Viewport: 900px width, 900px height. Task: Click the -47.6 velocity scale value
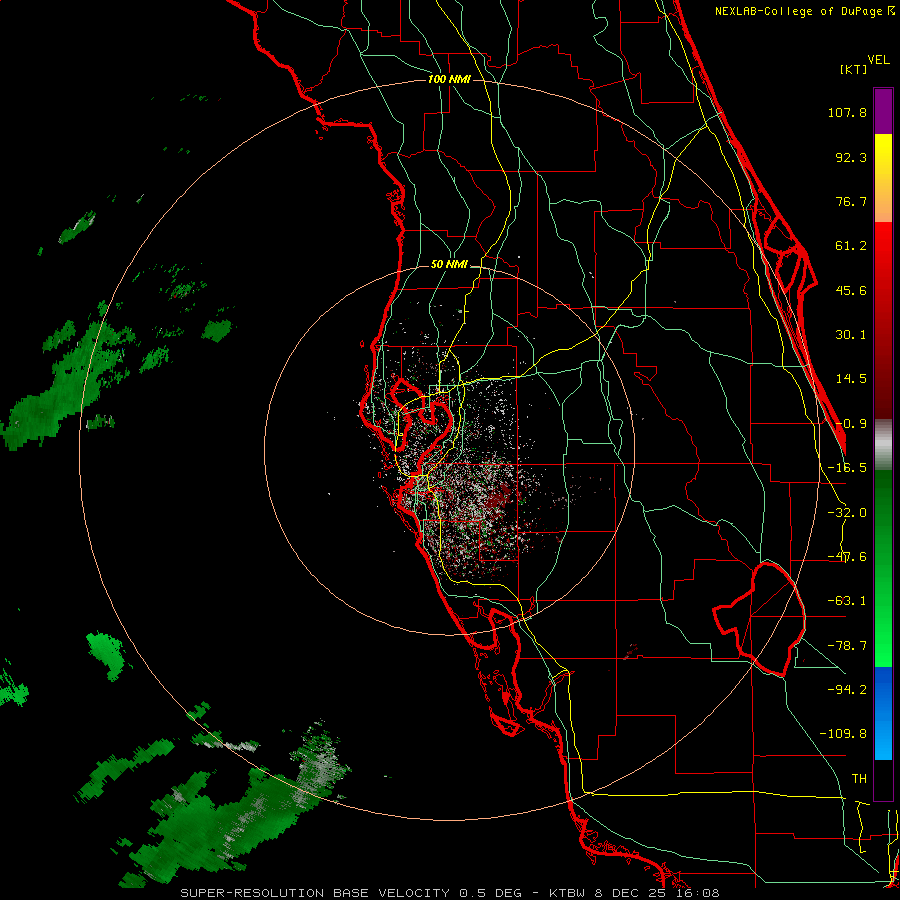pyautogui.click(x=847, y=557)
